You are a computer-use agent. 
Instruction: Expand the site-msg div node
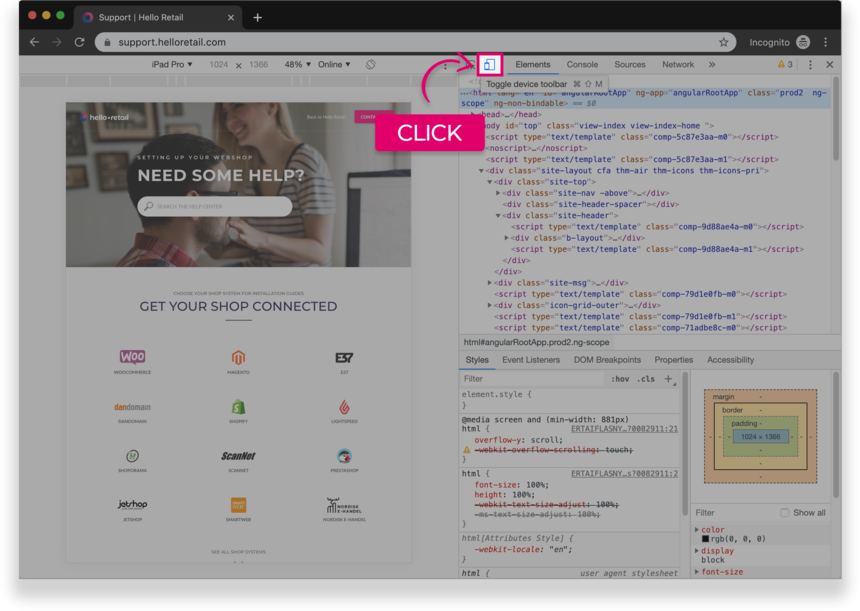pos(490,283)
